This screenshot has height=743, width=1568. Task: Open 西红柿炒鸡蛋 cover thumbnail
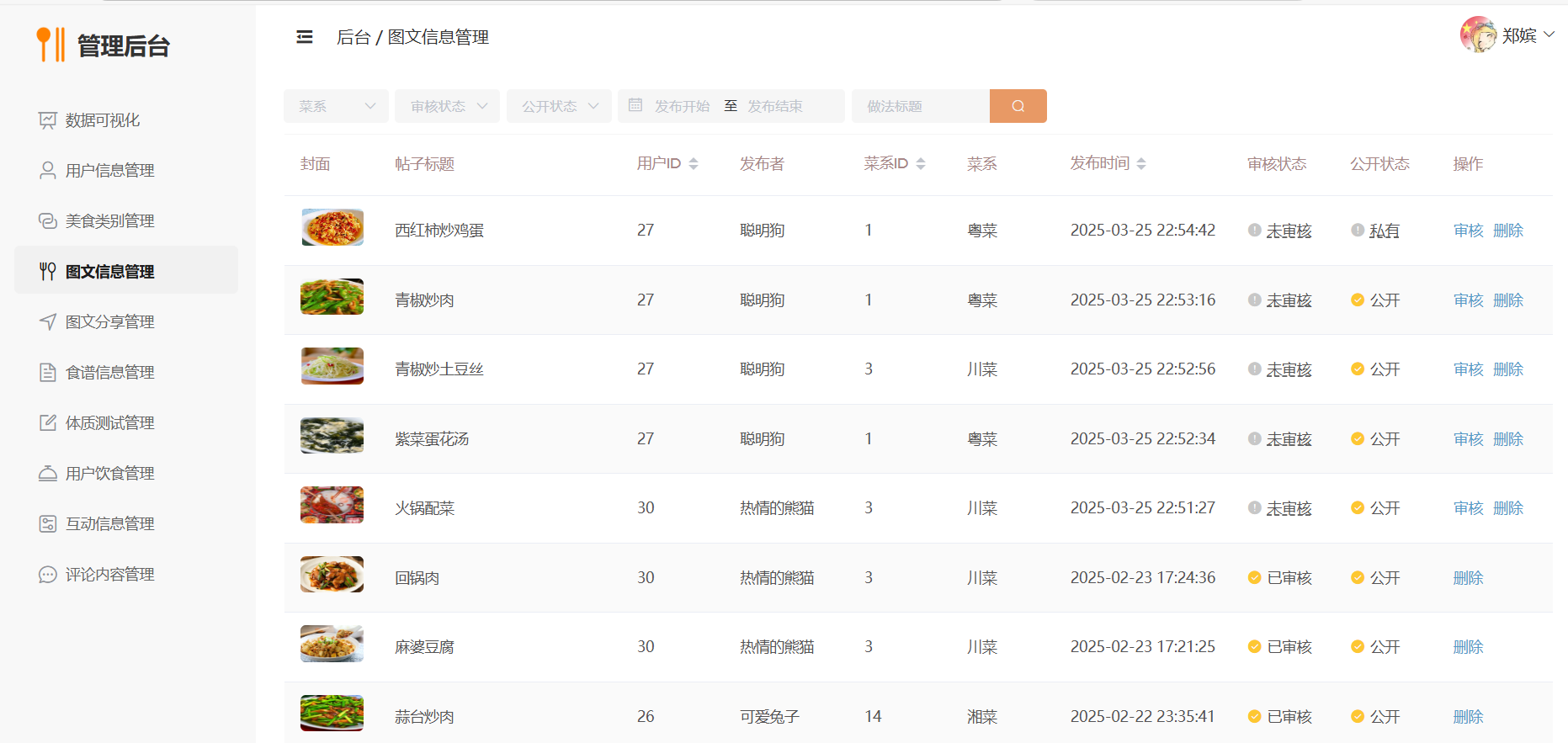pyautogui.click(x=332, y=227)
